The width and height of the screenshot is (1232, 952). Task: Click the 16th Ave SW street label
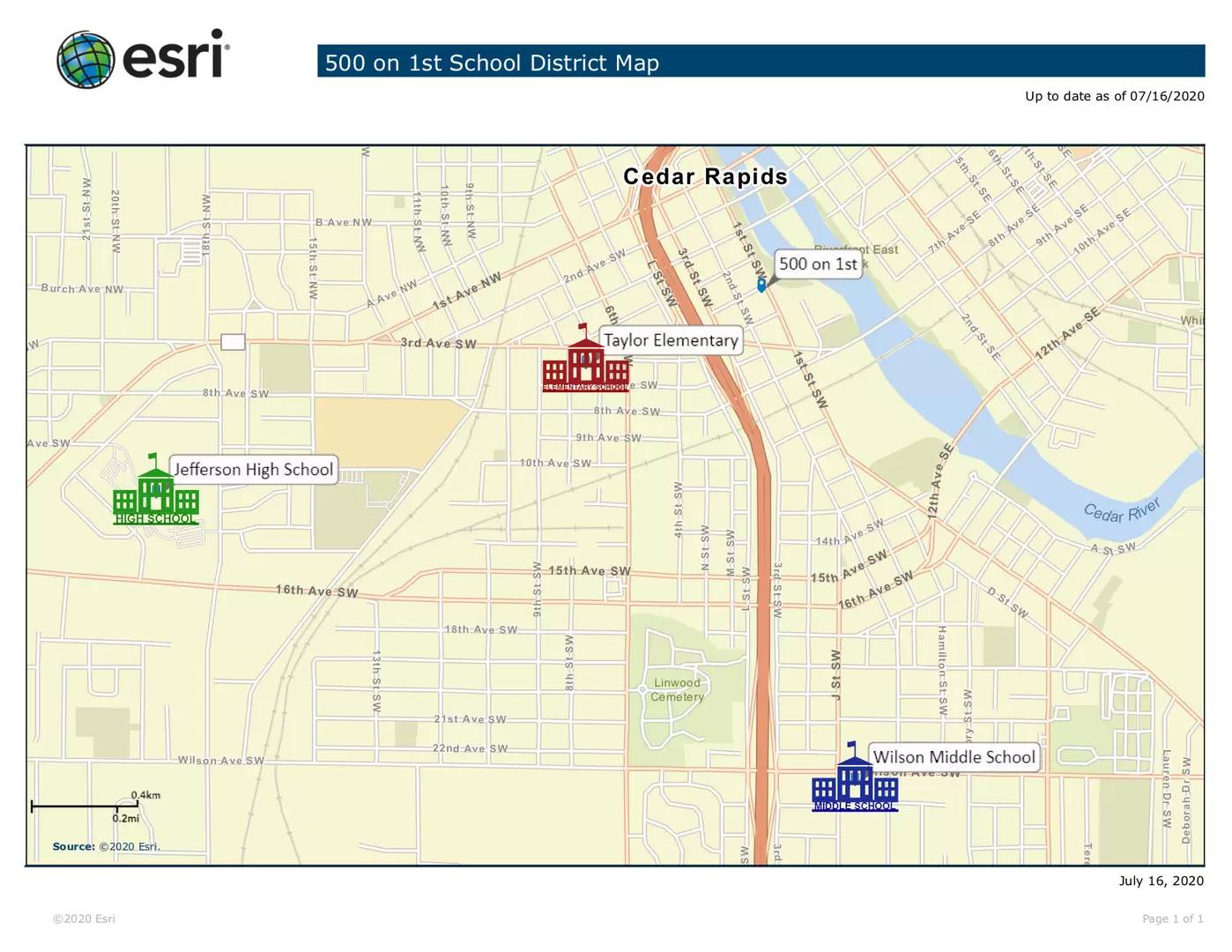316,591
